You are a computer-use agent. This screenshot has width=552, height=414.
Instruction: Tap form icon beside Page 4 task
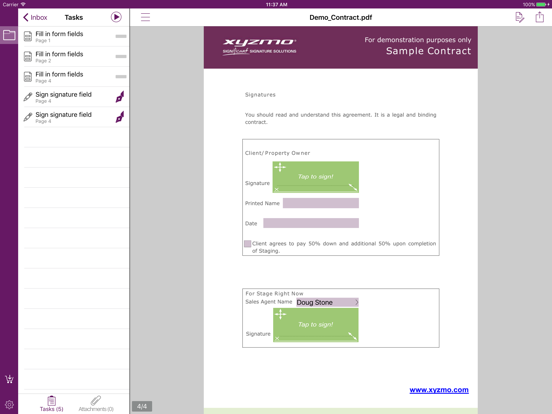tap(28, 76)
